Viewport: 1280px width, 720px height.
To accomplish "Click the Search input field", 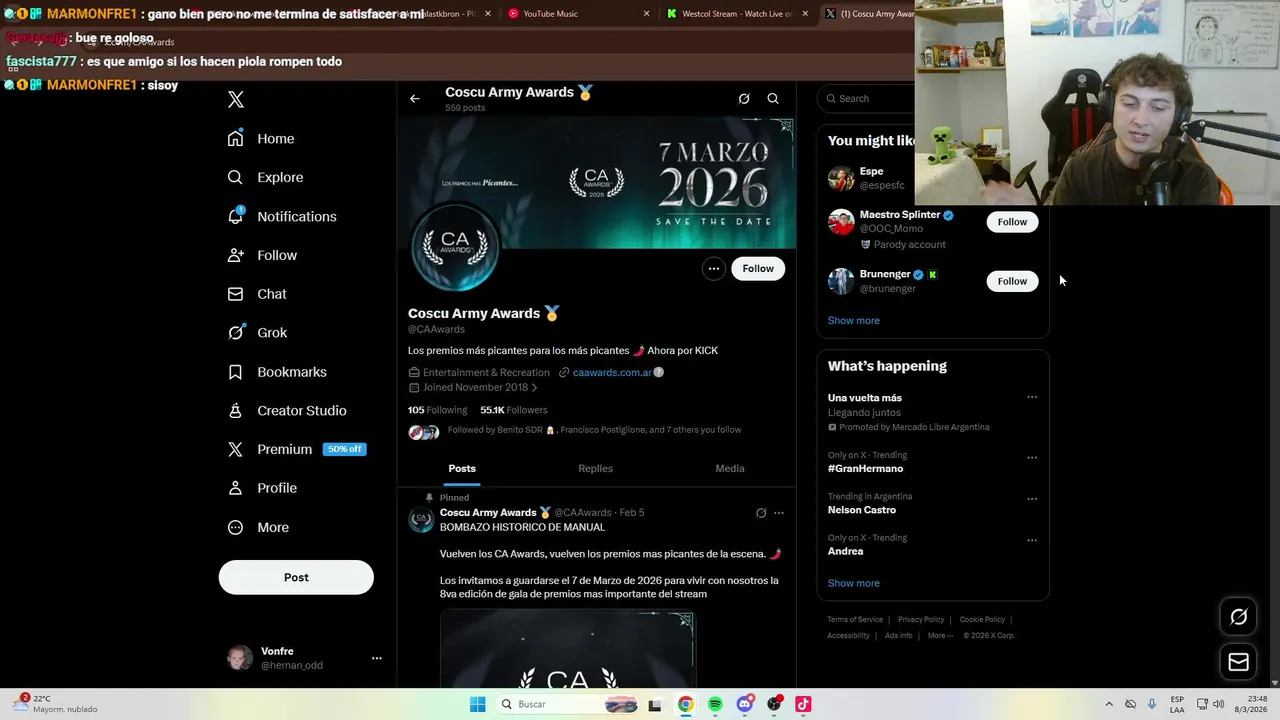I will [868, 98].
